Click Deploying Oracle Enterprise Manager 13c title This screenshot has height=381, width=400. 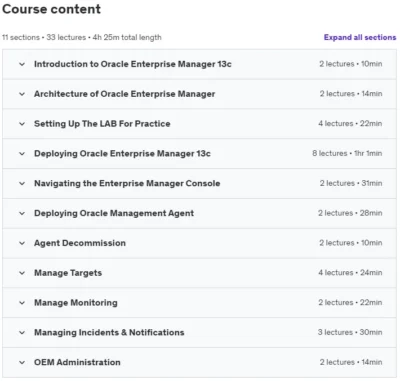122,154
